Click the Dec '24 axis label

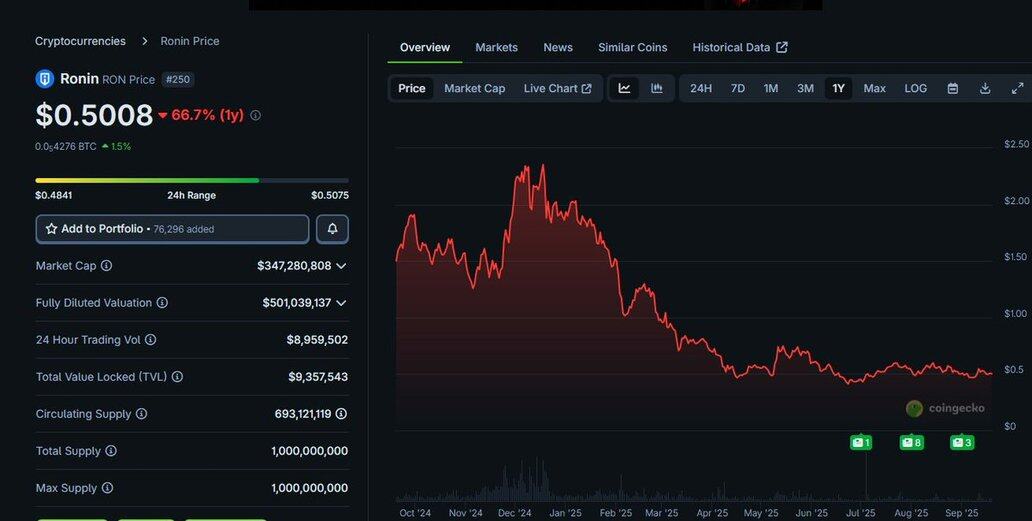[x=515, y=513]
